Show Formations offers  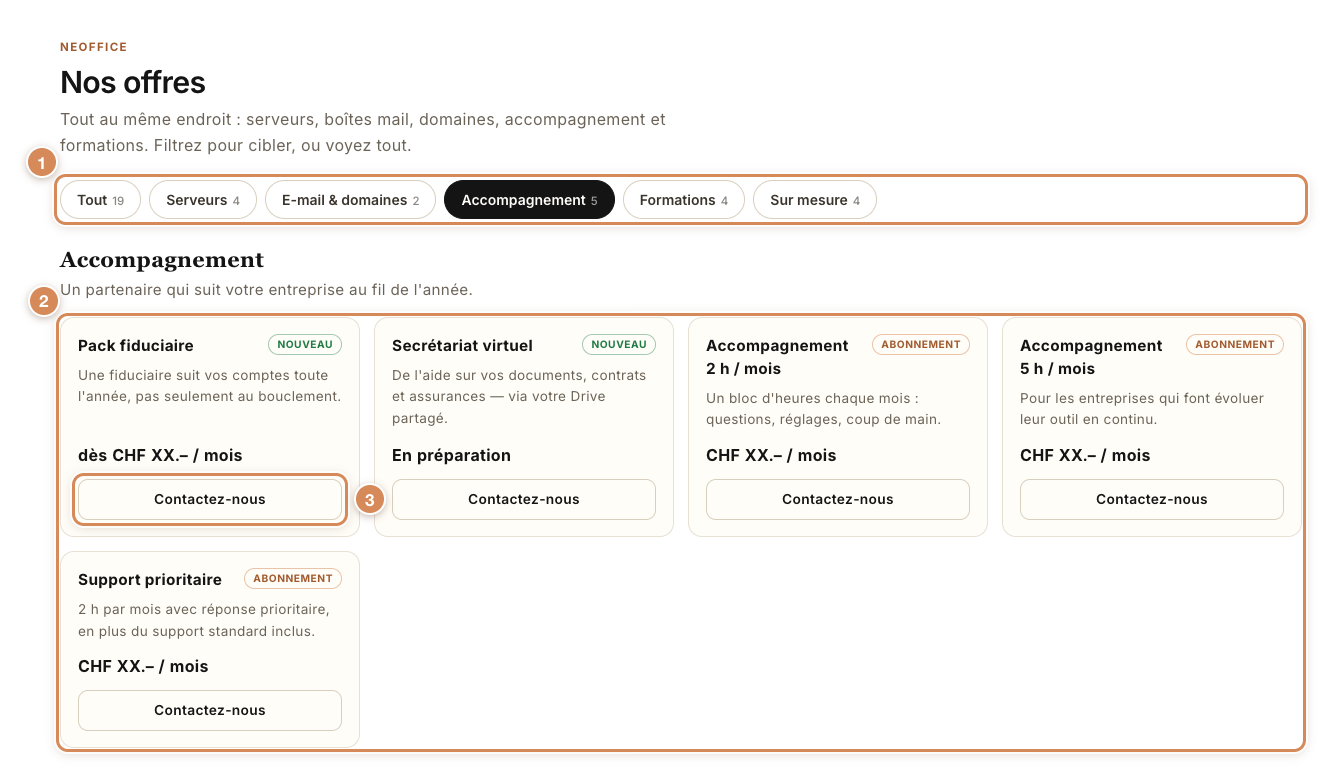(684, 200)
